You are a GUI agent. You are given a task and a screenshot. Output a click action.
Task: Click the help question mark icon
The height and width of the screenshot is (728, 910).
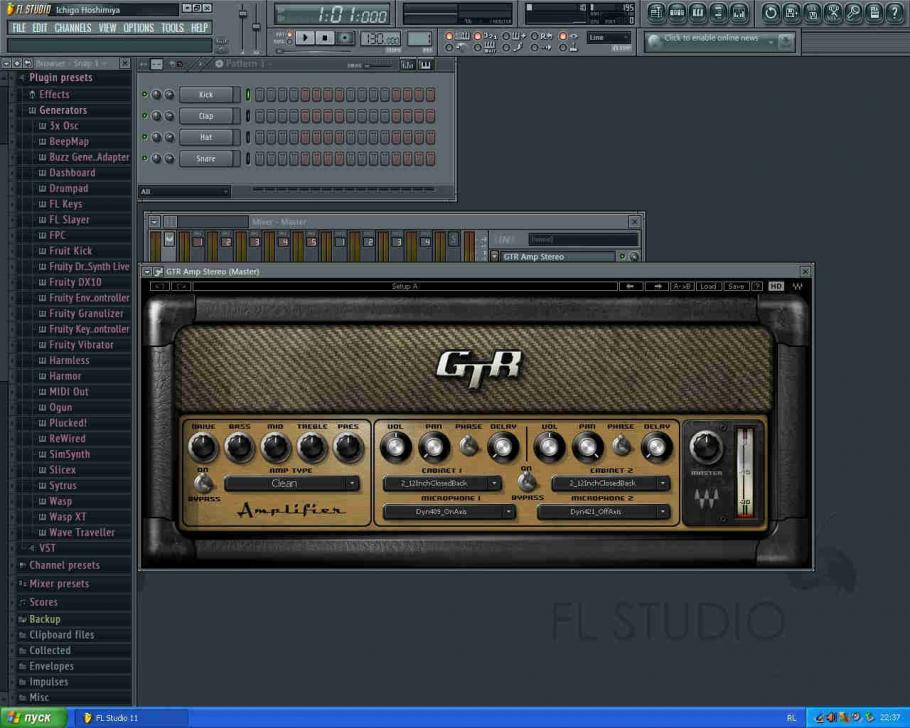895,13
